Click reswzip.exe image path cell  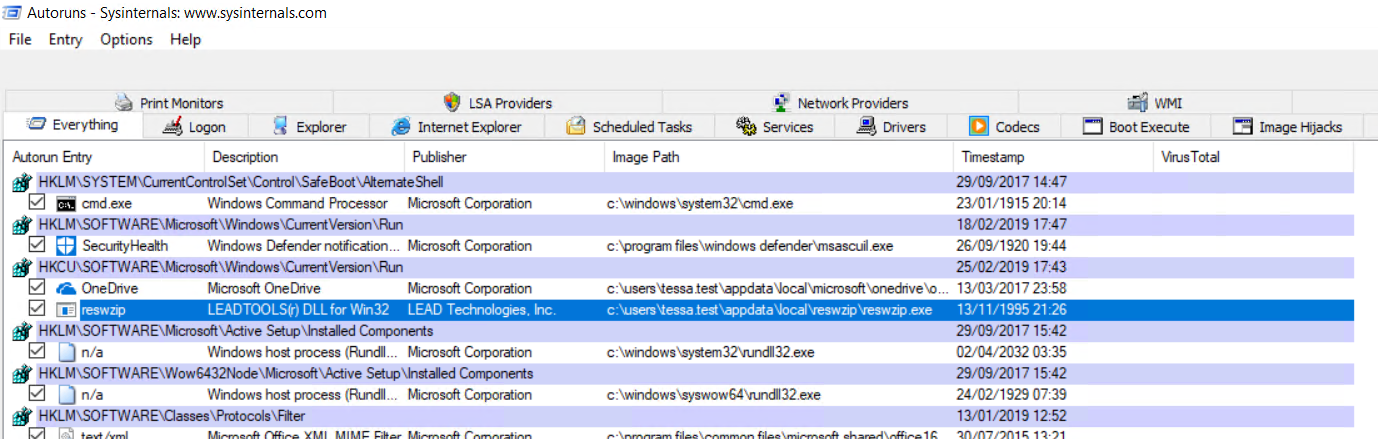point(769,310)
